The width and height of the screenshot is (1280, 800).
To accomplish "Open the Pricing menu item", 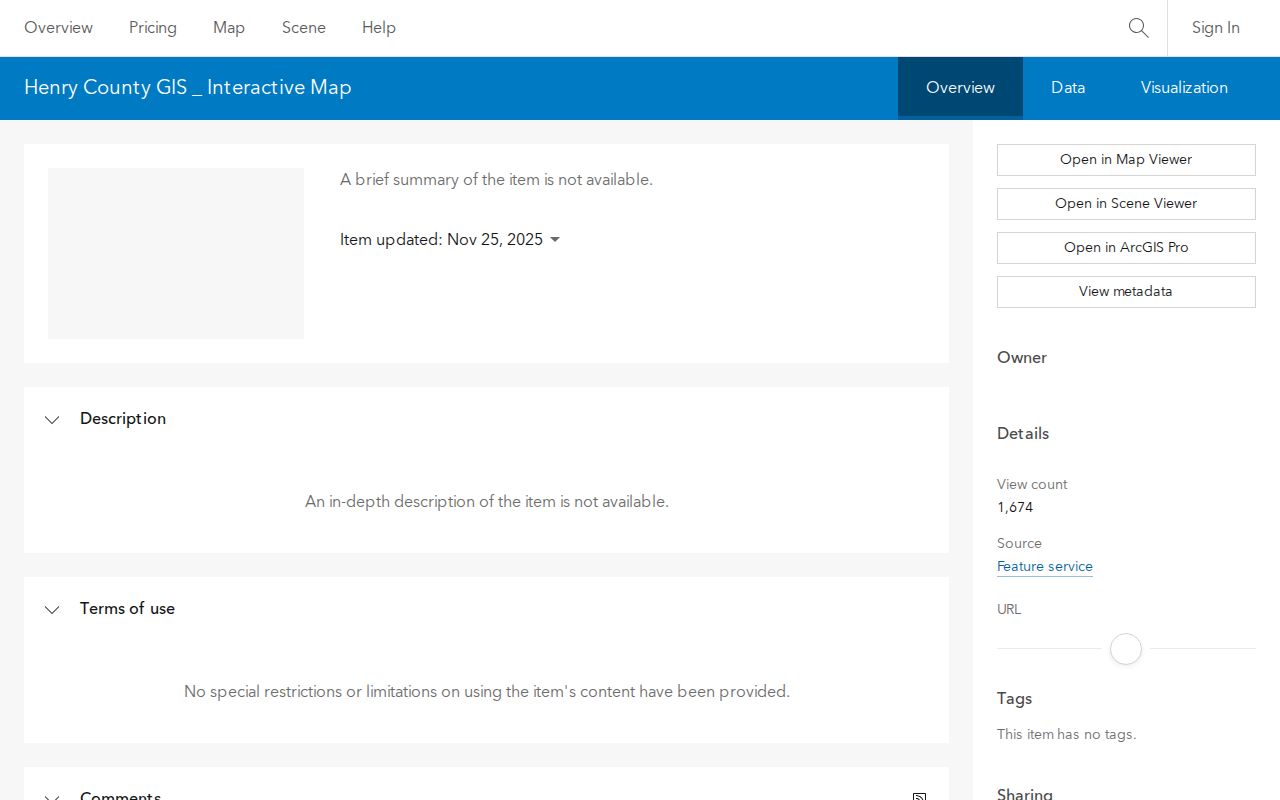I will point(153,28).
